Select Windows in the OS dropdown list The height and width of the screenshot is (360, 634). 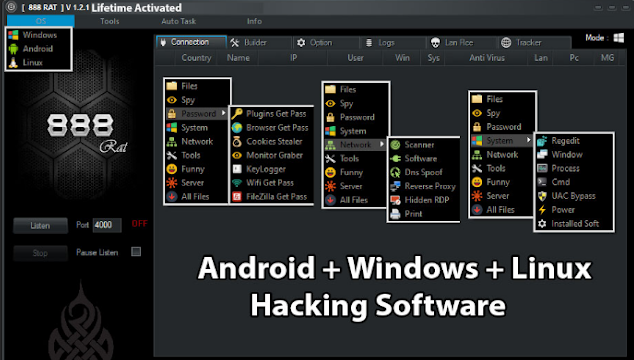[39, 35]
